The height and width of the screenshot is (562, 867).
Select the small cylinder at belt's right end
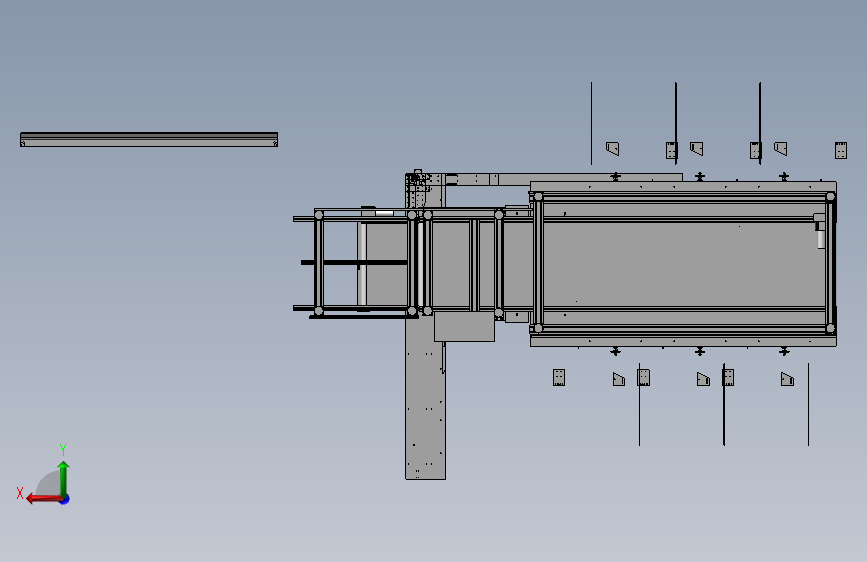click(x=821, y=239)
